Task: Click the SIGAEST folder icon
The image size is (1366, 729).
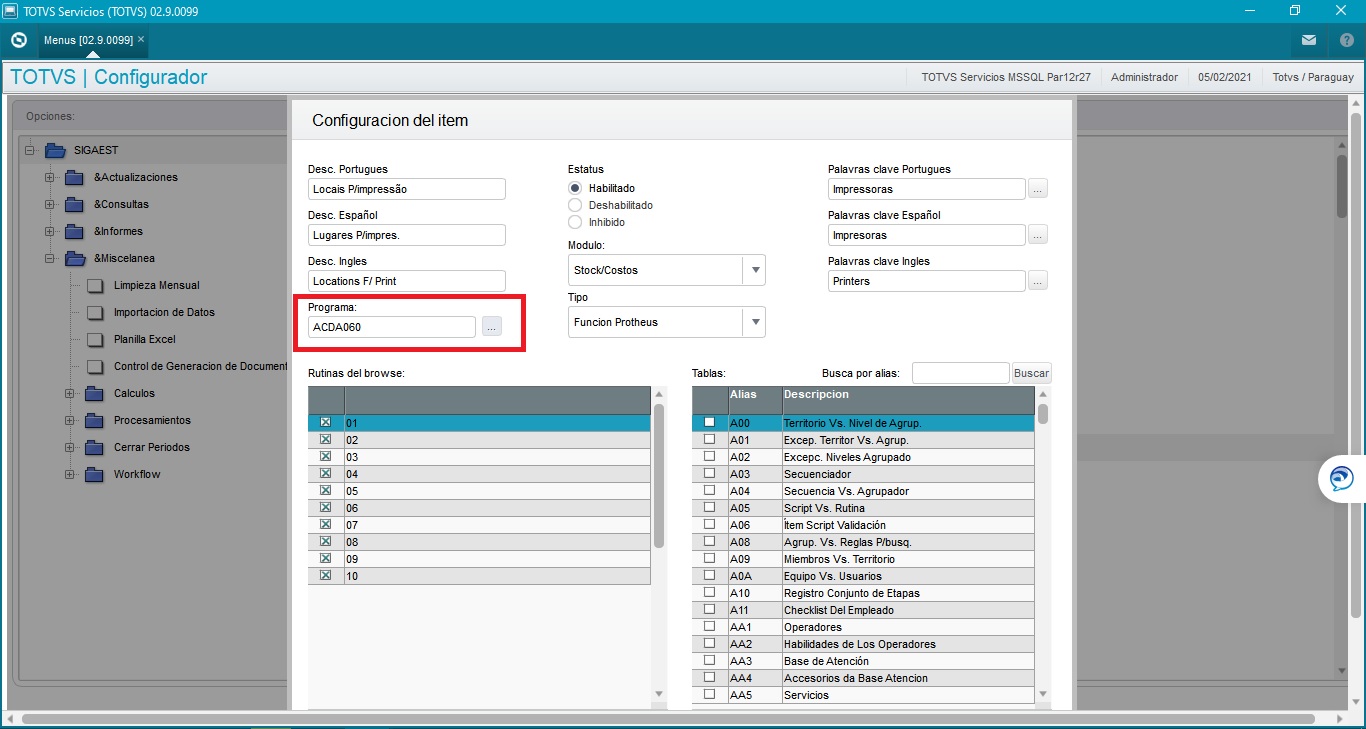Action: [x=54, y=150]
